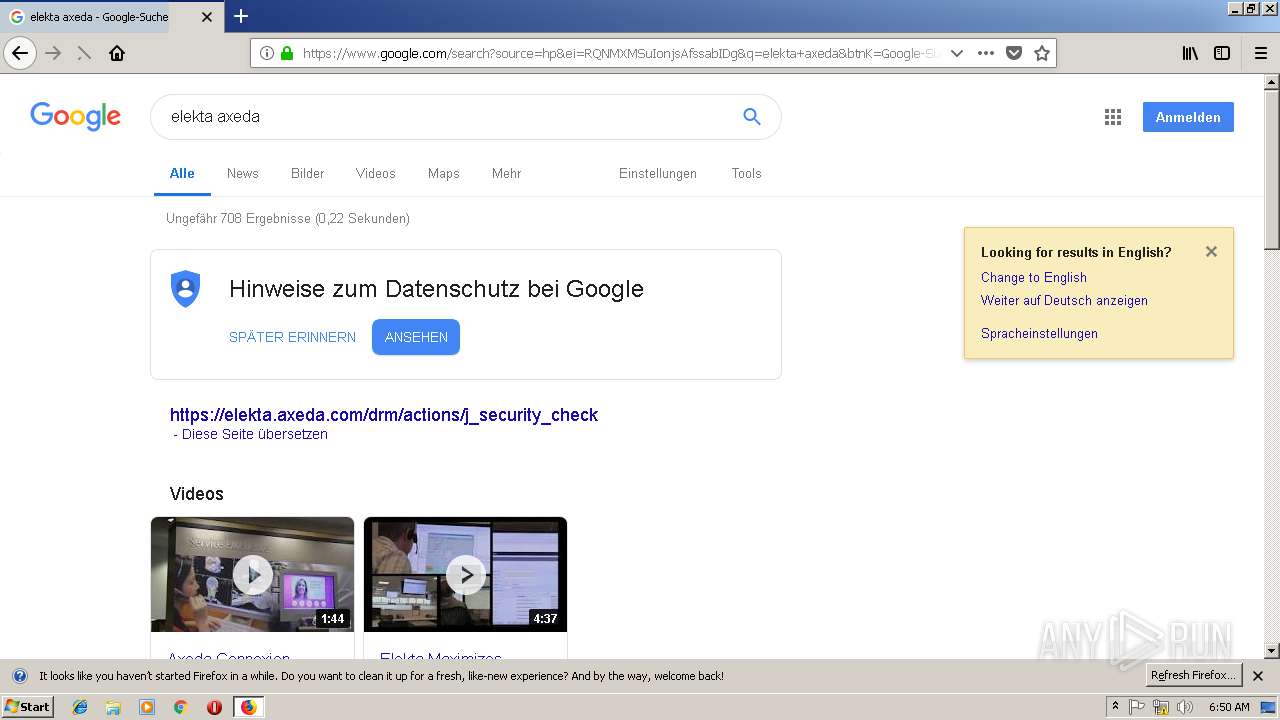
Task: Click SPÄTER ERINNERN link
Action: [292, 337]
